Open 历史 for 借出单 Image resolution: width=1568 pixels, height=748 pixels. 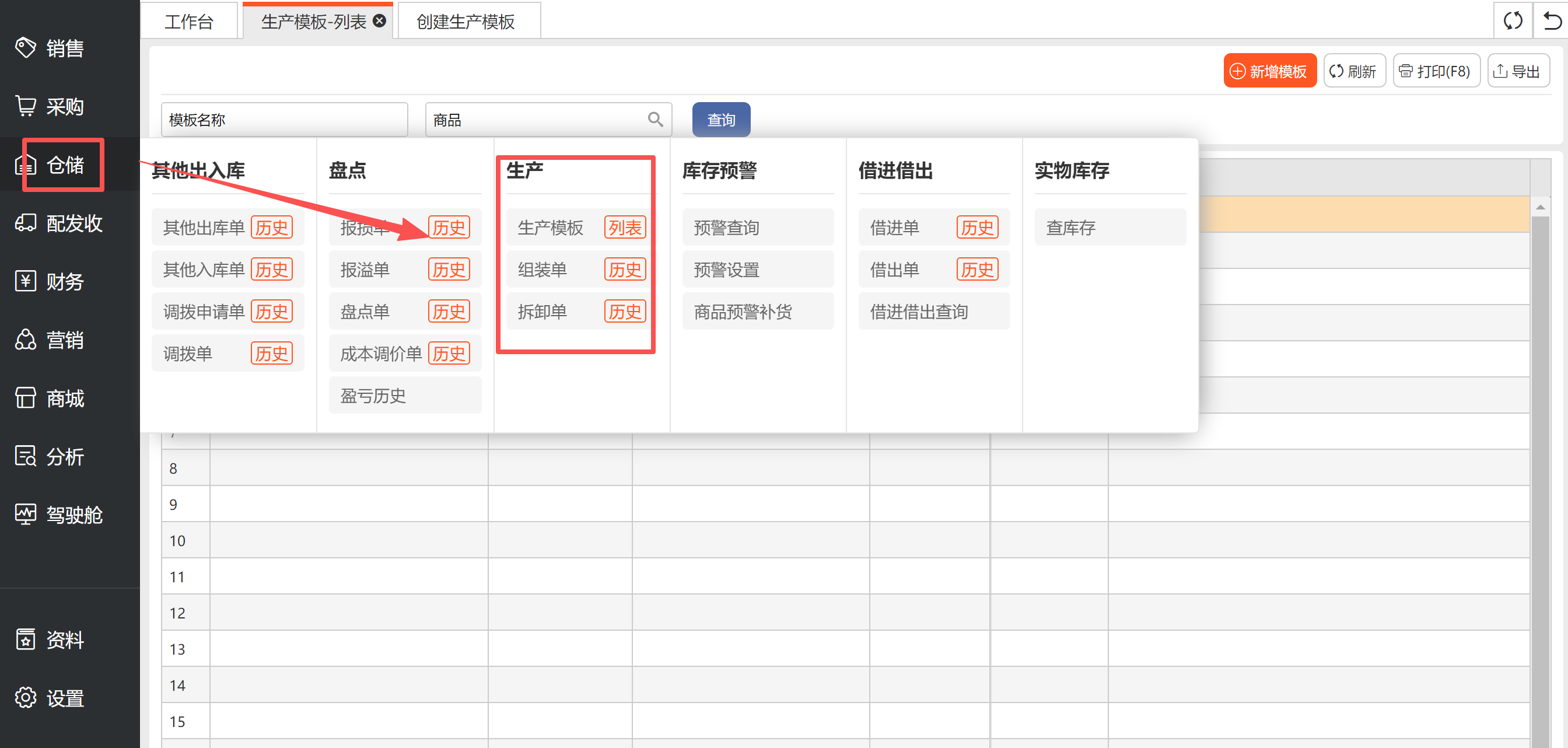[x=978, y=270]
